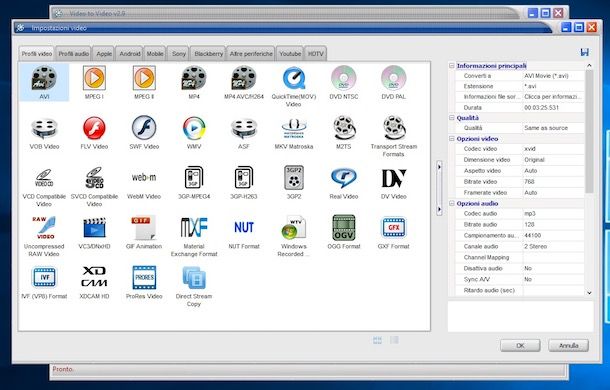Choose the WebM Video icon

pos(144,177)
